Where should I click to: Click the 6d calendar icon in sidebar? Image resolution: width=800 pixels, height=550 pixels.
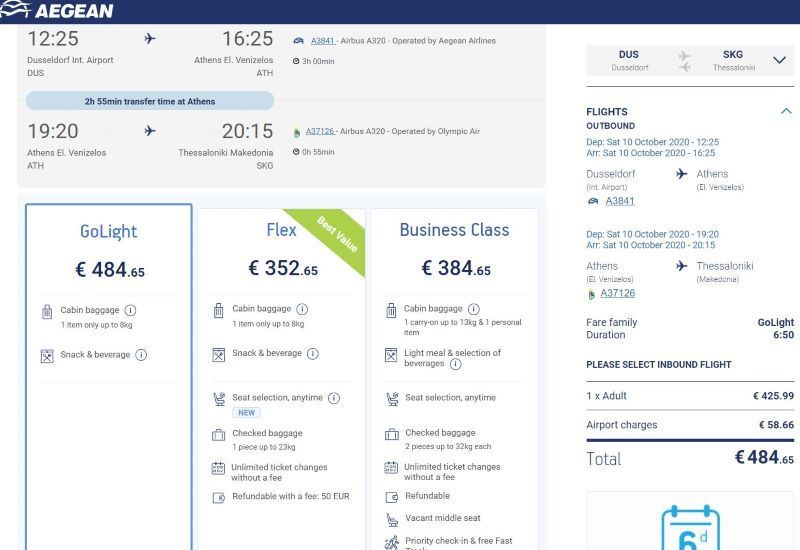(690, 528)
